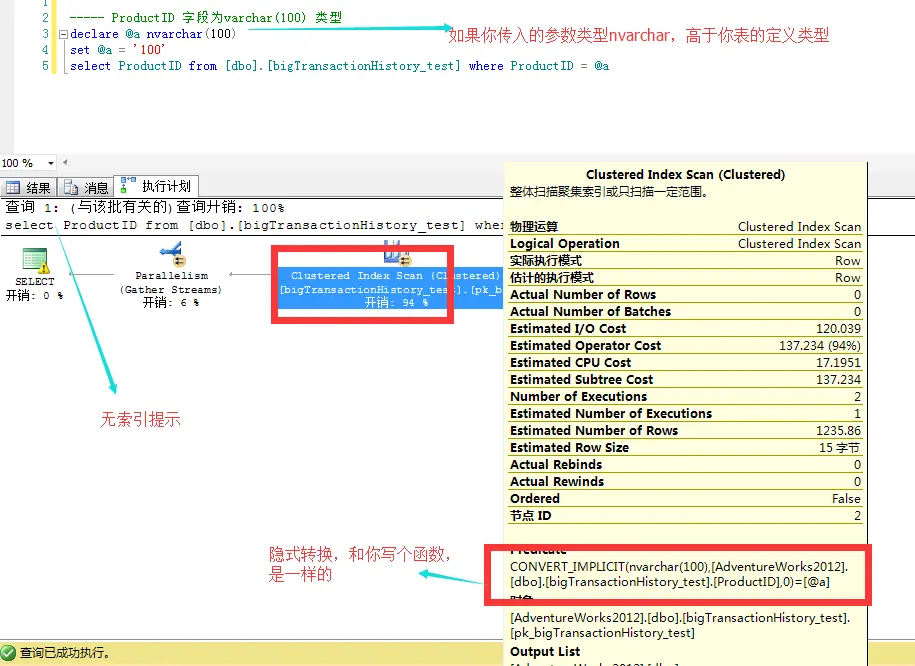Viewport: 915px width, 666px height.
Task: Click tooltip title 'Clustered Index Scan (Clustered)'
Action: (x=685, y=174)
